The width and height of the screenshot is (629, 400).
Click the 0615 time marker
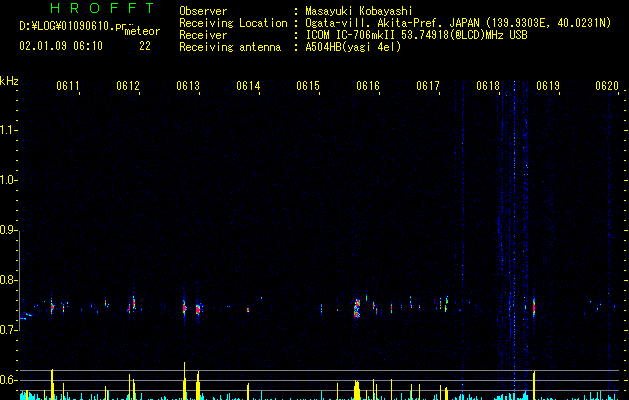pos(308,85)
